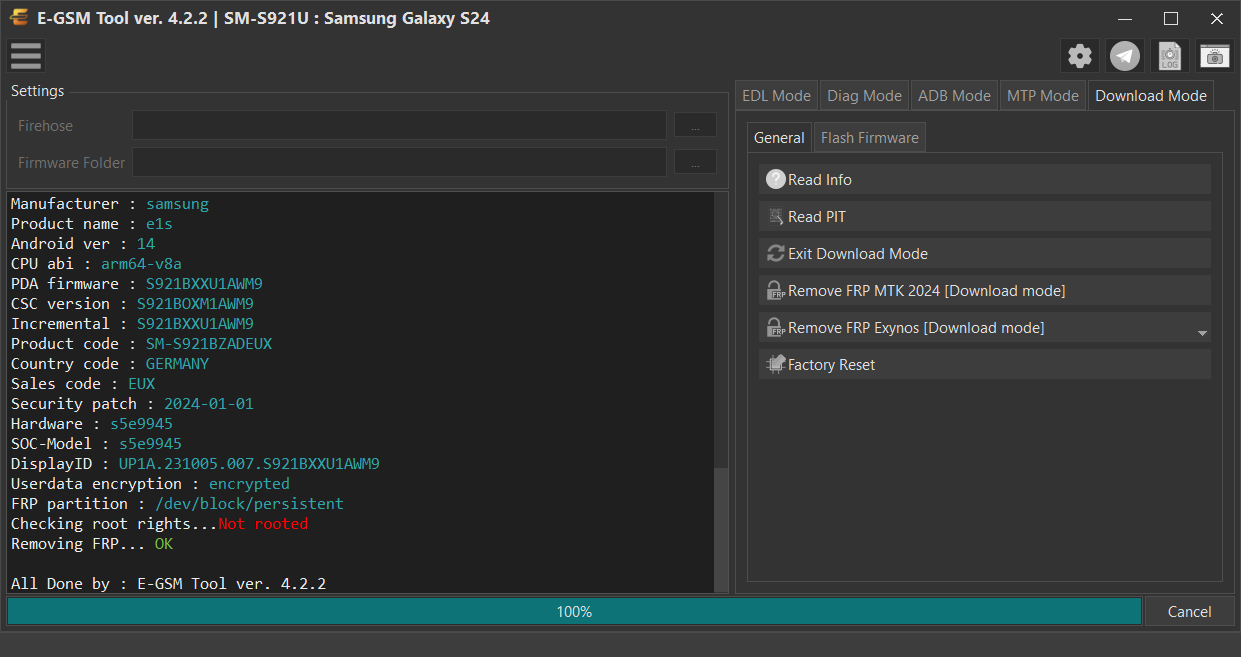Switch to ADB Mode tab
This screenshot has width=1241, height=657.
(954, 96)
